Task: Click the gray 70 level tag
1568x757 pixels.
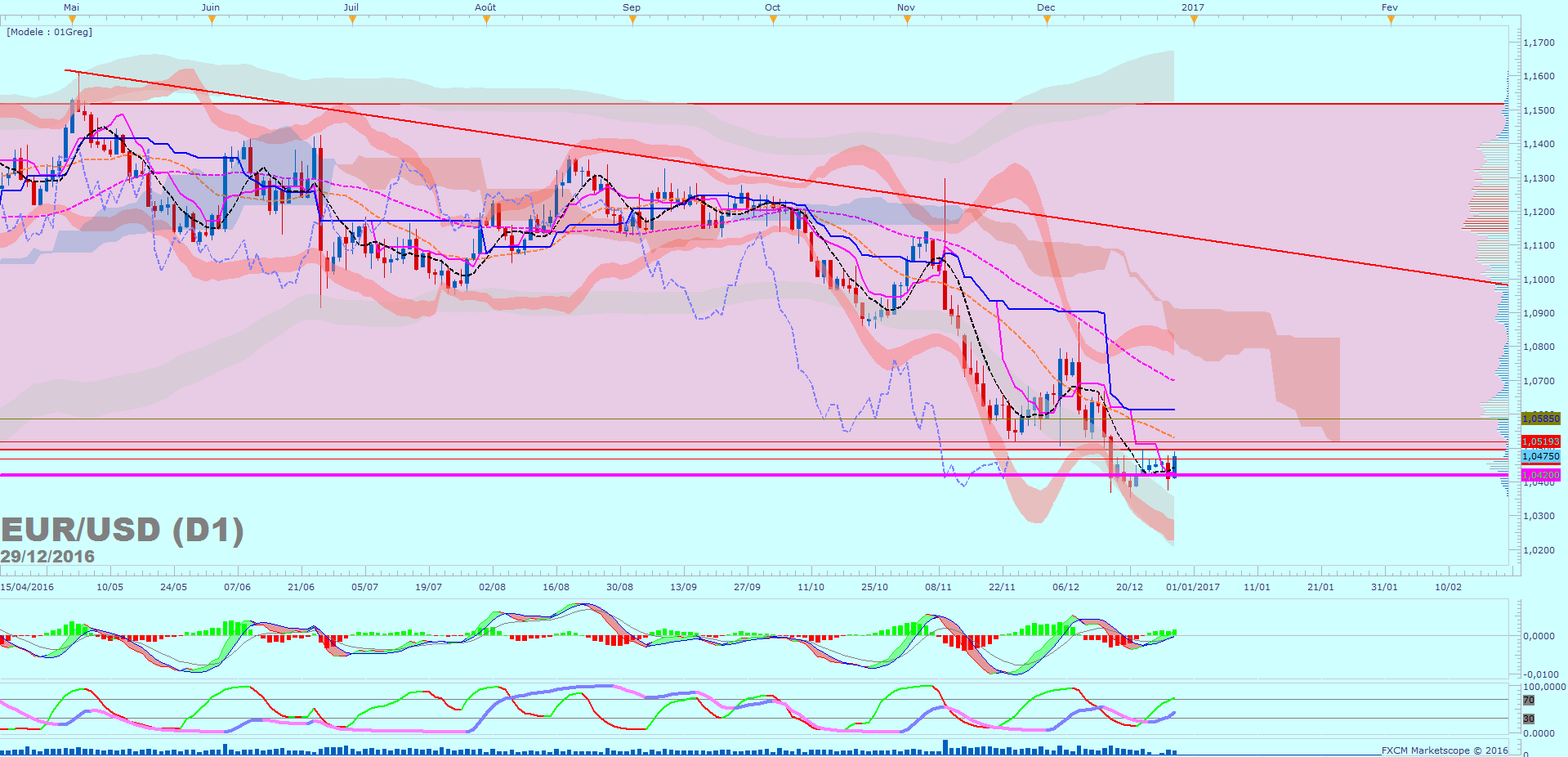Action: (1528, 700)
